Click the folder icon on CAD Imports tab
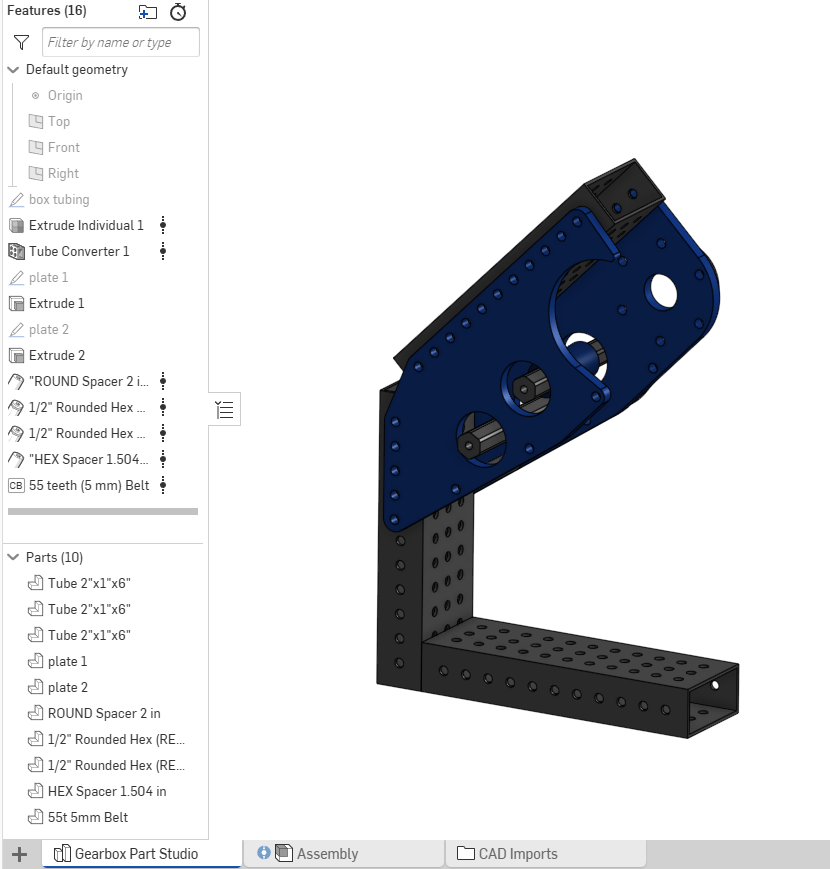Viewport: 830px width, 869px height. (464, 853)
